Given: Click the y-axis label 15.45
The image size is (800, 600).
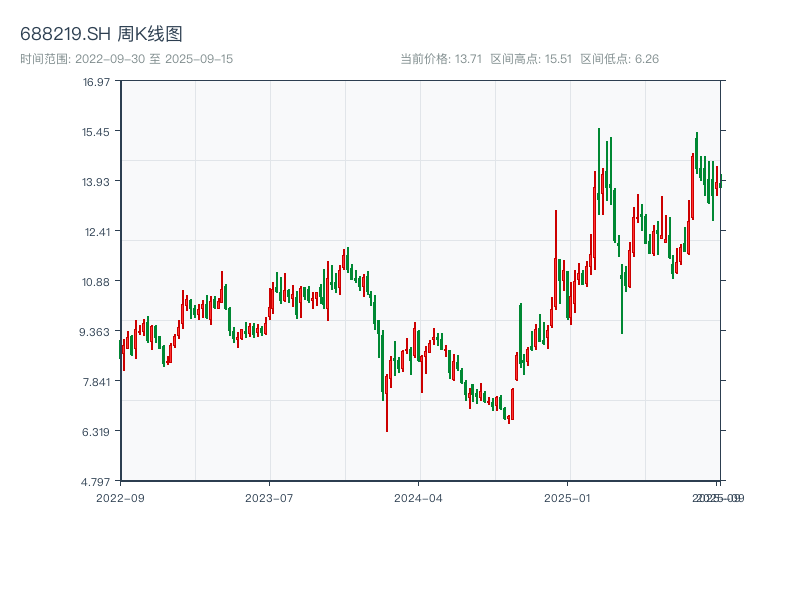Looking at the screenshot, I should (96, 132).
